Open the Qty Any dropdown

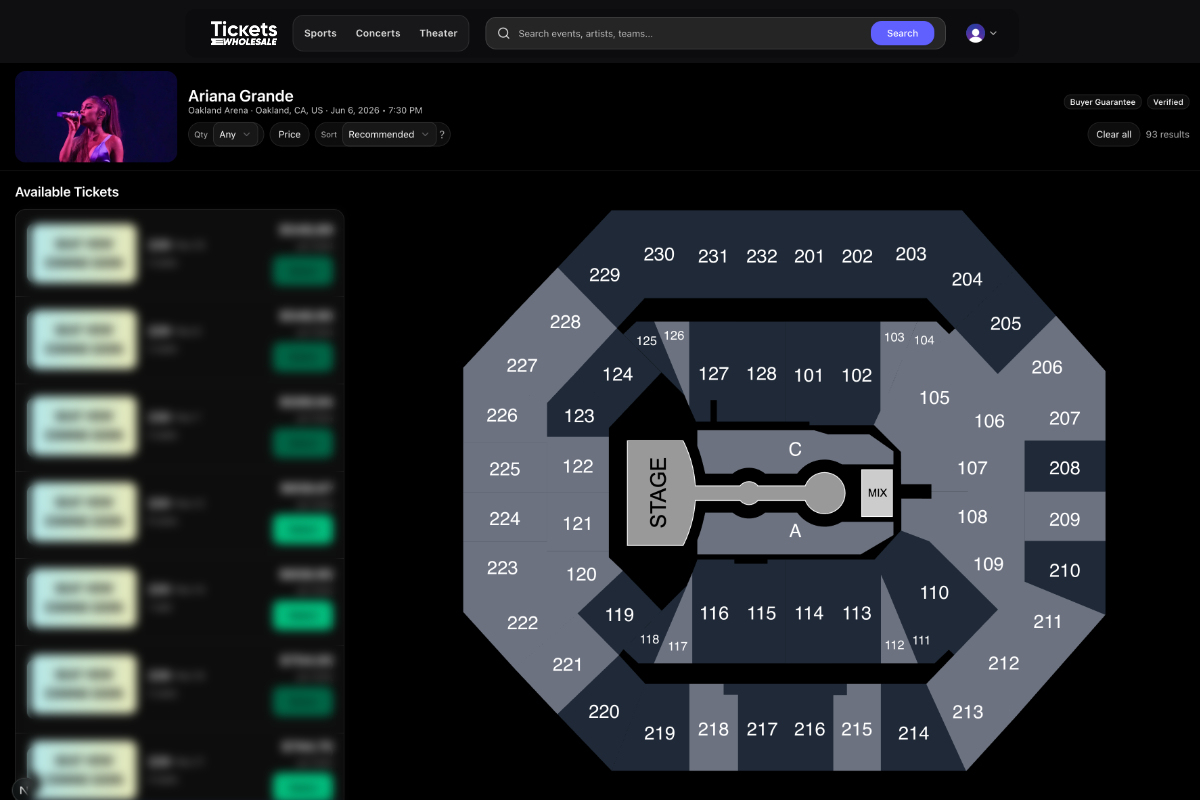pos(237,134)
